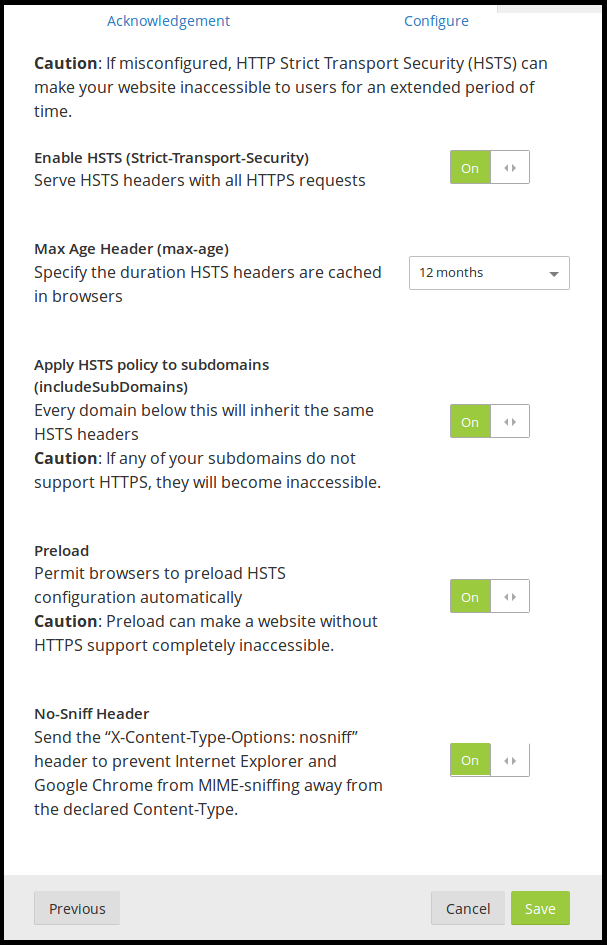607x945 pixels.
Task: Click arrows handle on Enable HSTS toggle
Action: [510, 168]
